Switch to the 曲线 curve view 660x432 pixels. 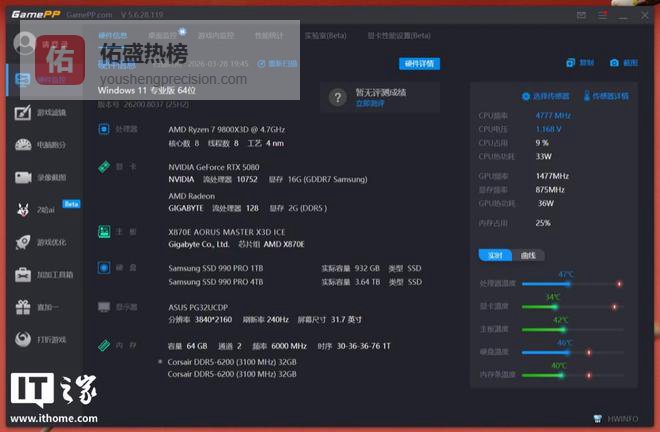pyautogui.click(x=527, y=255)
